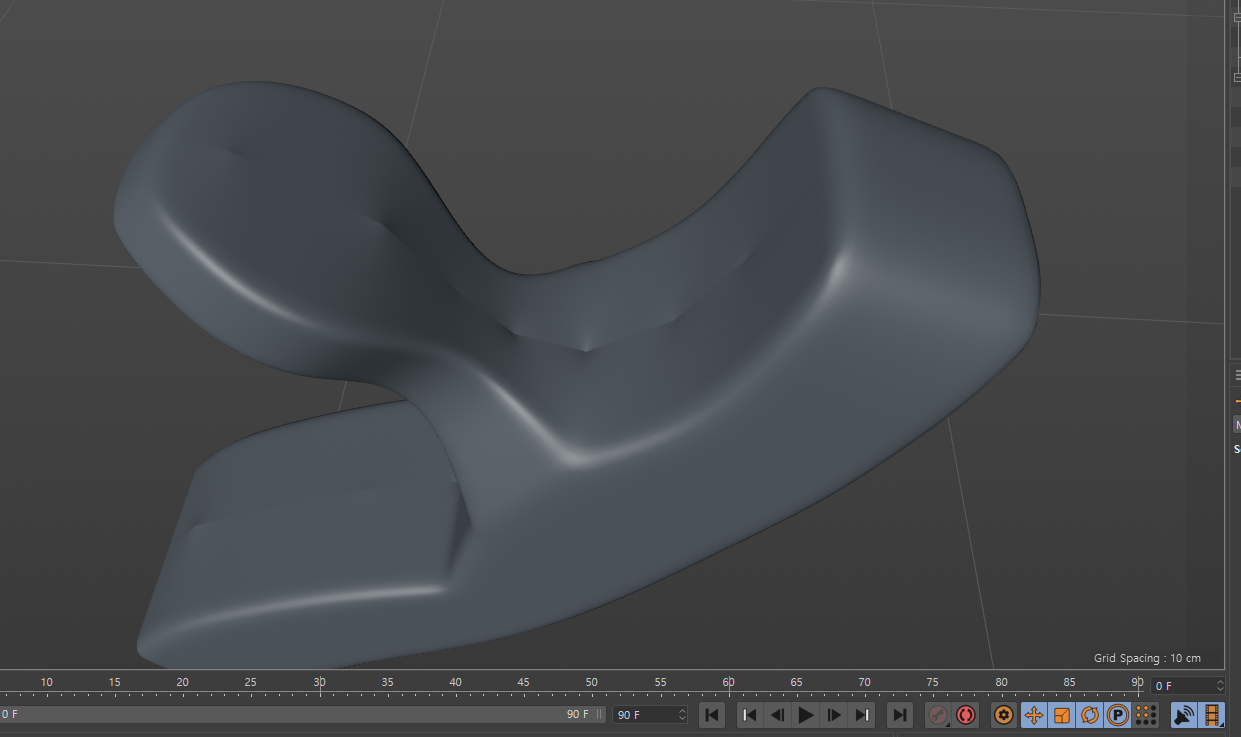Screen dimensions: 1241x737
Task: Go to the next keyframe
Action: click(x=862, y=715)
